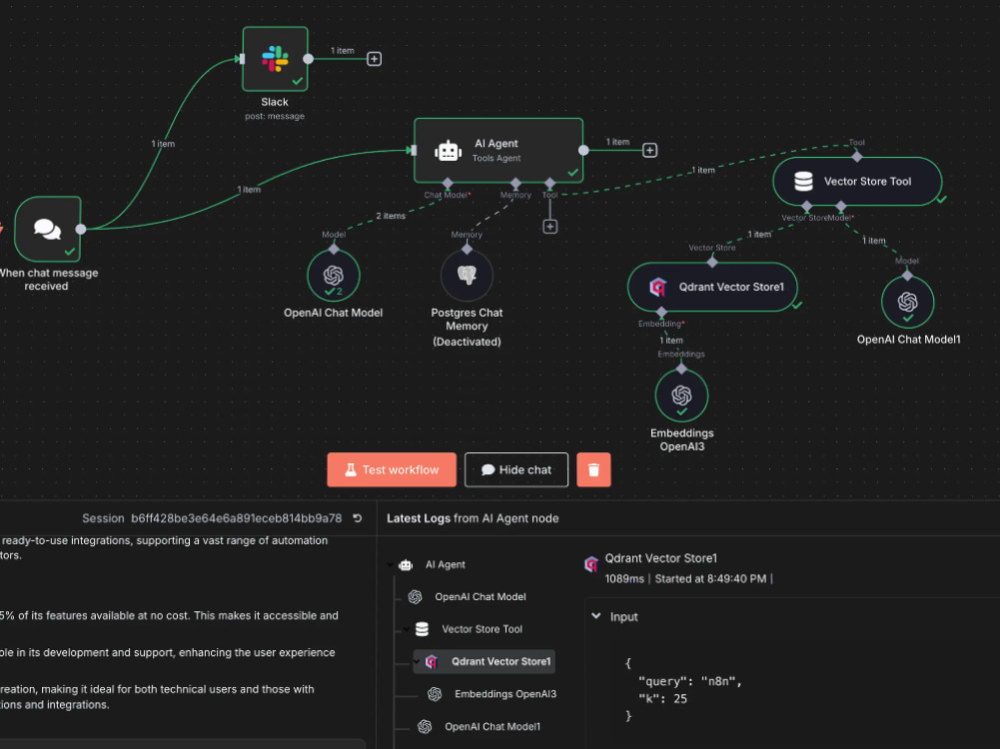Select the Postgres Chat Memory node

pyautogui.click(x=467, y=275)
